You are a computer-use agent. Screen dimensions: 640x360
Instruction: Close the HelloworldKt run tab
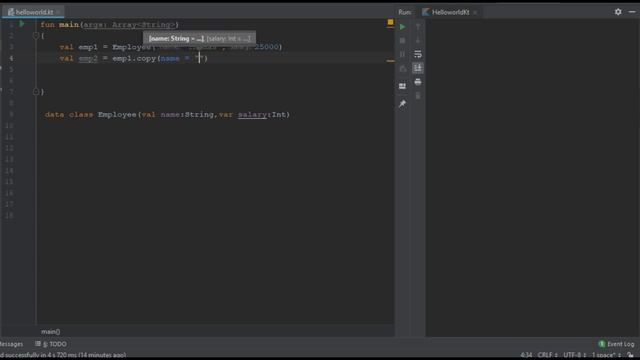pyautogui.click(x=475, y=13)
